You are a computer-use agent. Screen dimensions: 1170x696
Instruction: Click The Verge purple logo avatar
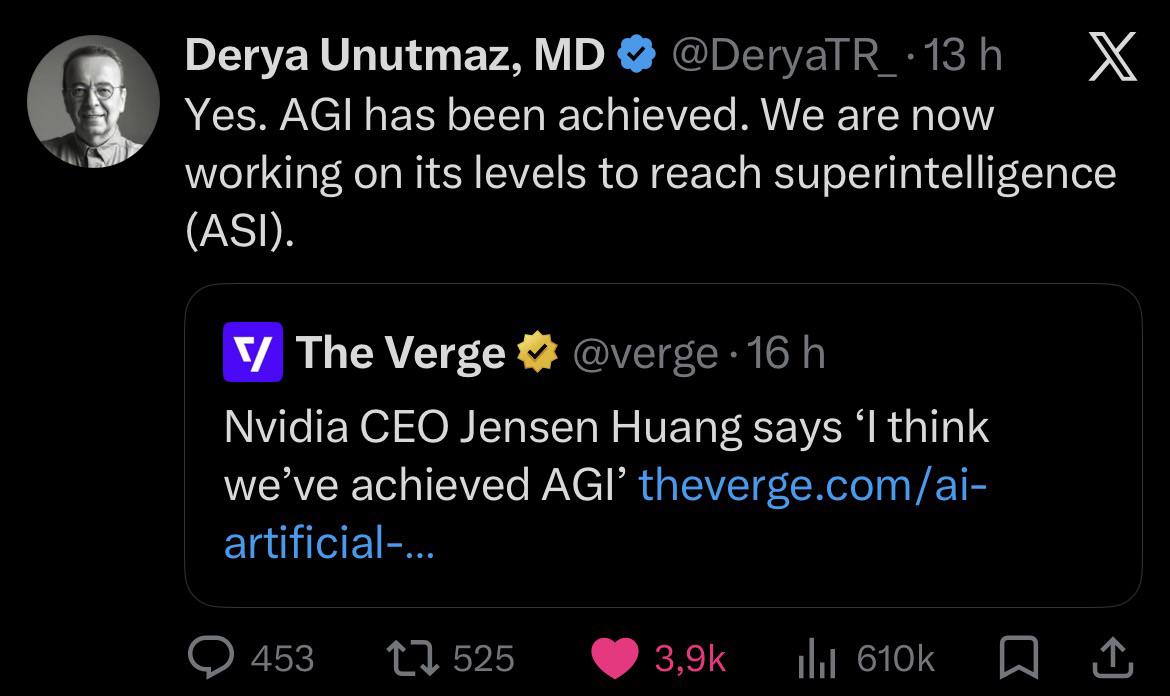click(x=254, y=354)
